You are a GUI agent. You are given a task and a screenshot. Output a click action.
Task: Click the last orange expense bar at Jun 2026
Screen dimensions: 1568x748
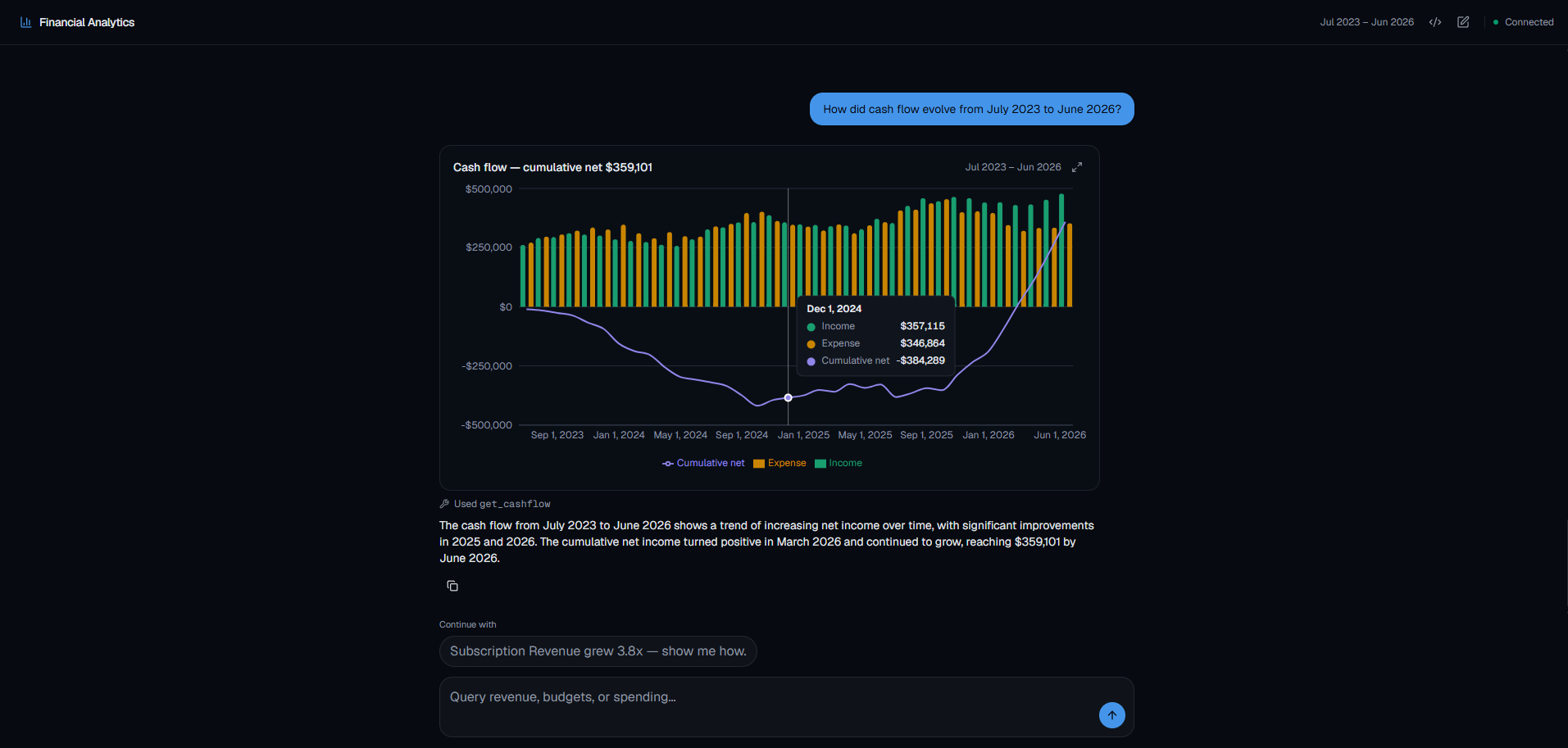tap(1070, 265)
